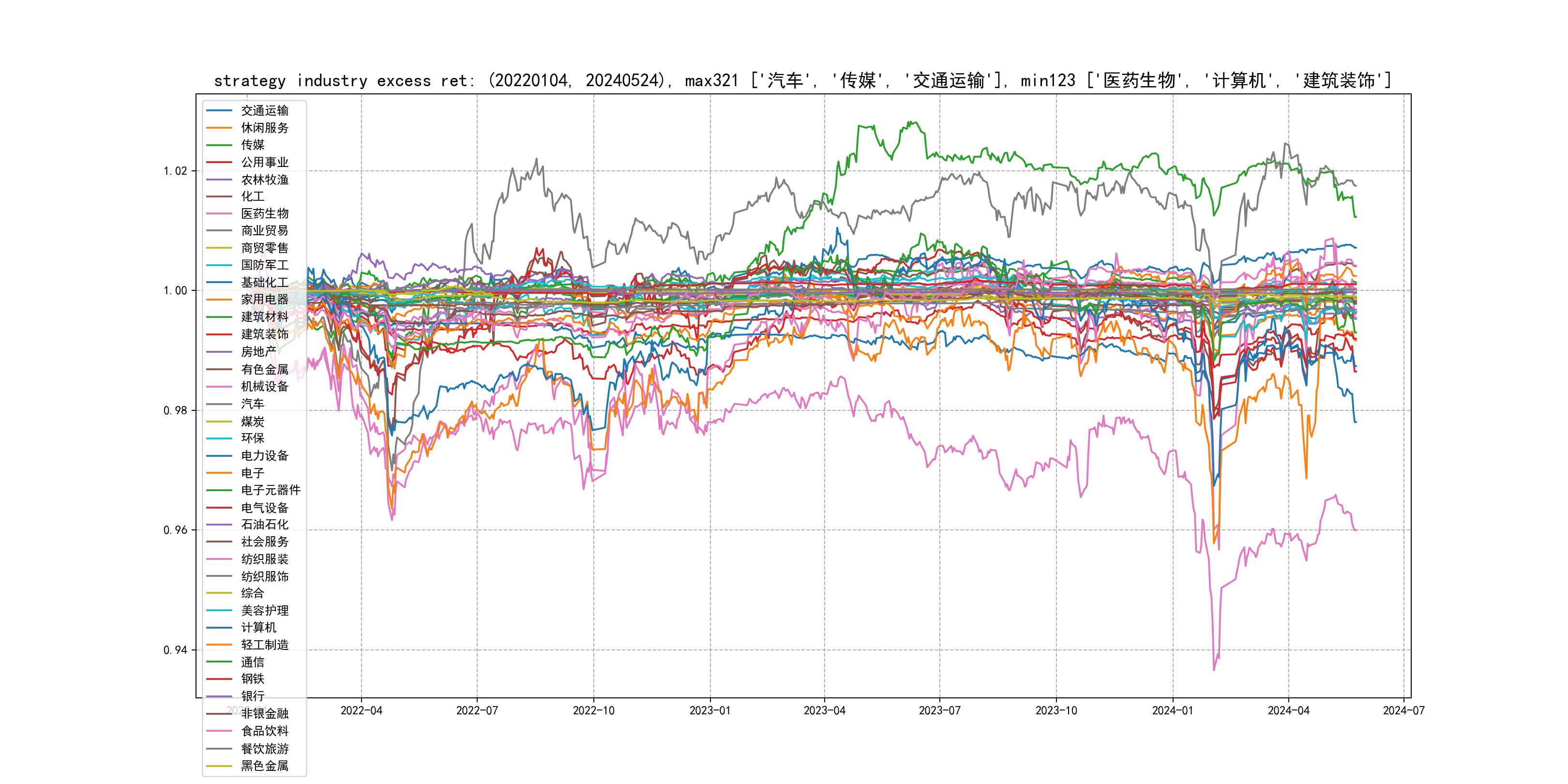The height and width of the screenshot is (784, 1568).
Task: Click the 国防军工 legend label
Action: point(264,265)
